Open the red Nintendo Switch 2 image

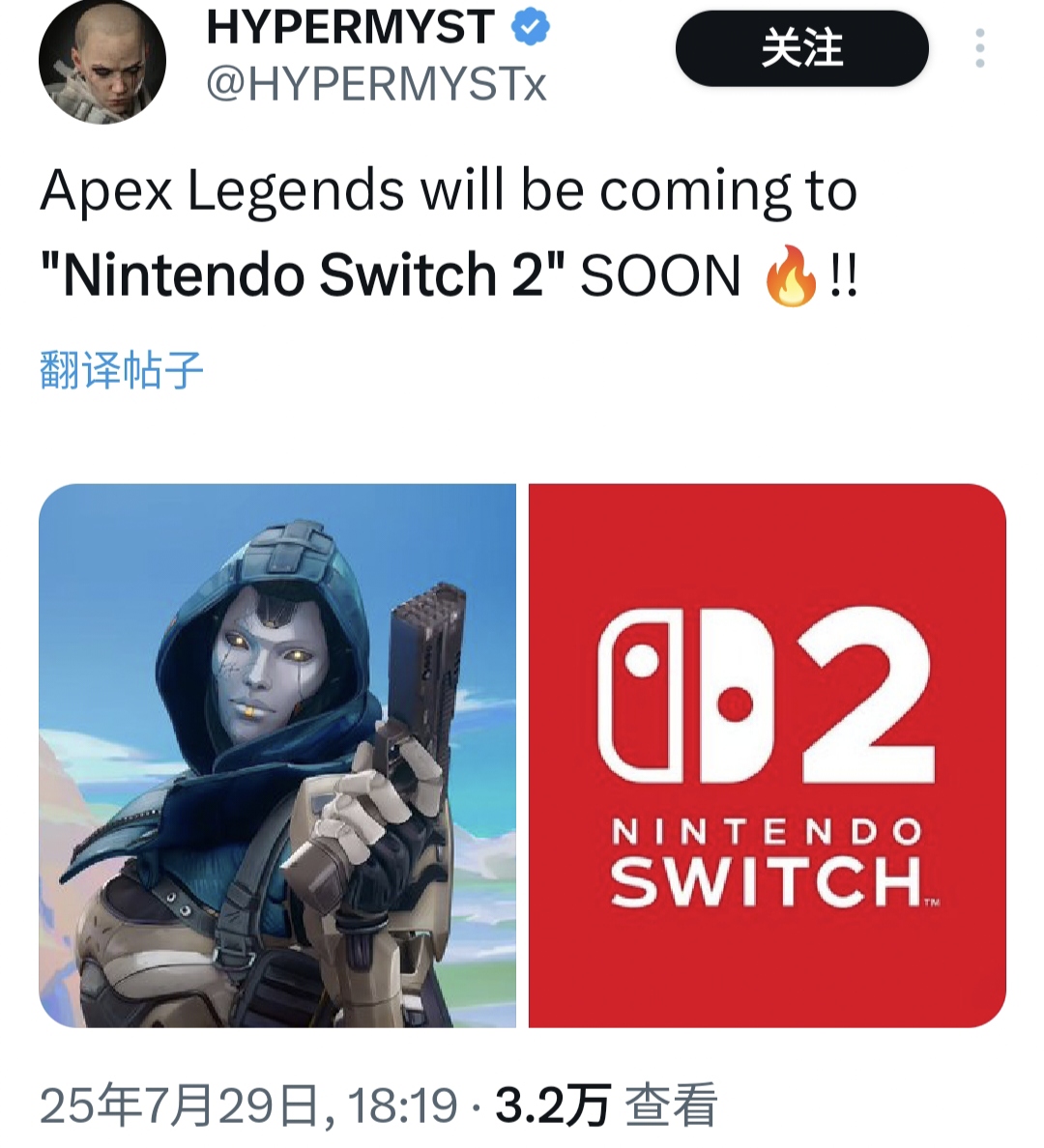pyautogui.click(x=768, y=755)
